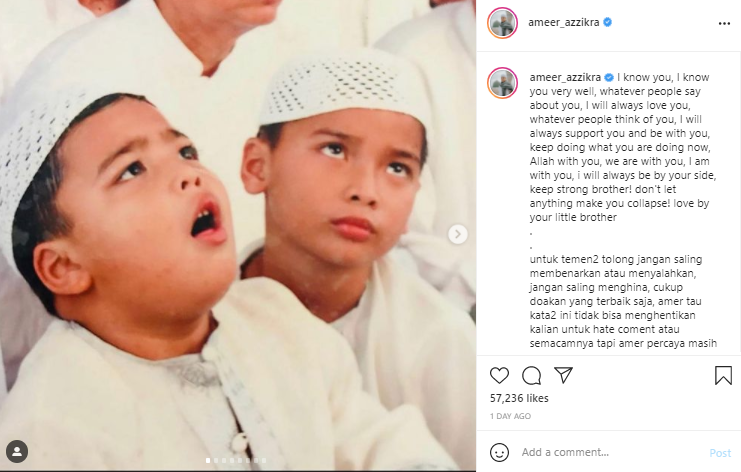Click the Post comment button
Viewport: 741px width, 472px height.
click(720, 453)
